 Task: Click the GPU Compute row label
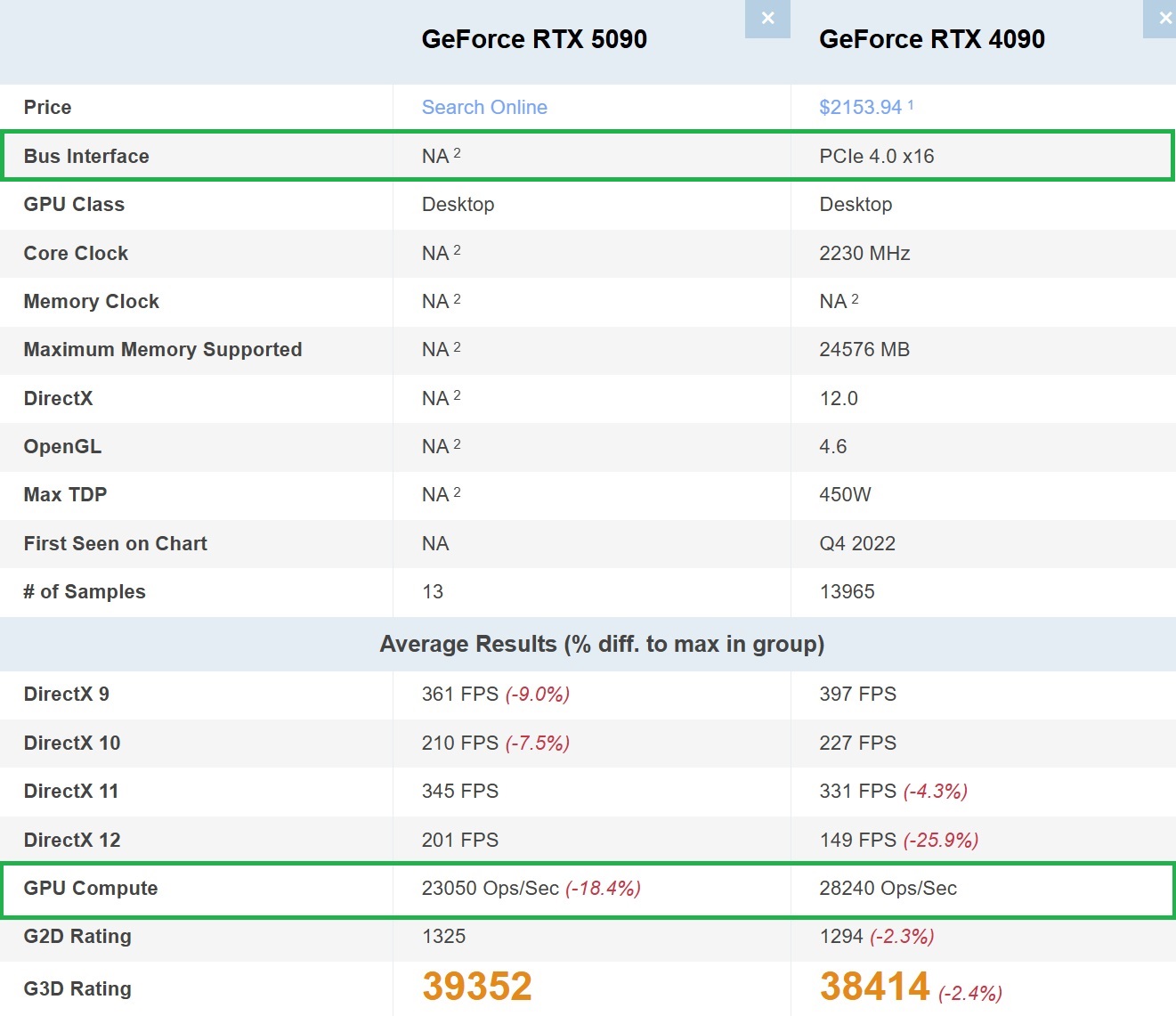[91, 888]
